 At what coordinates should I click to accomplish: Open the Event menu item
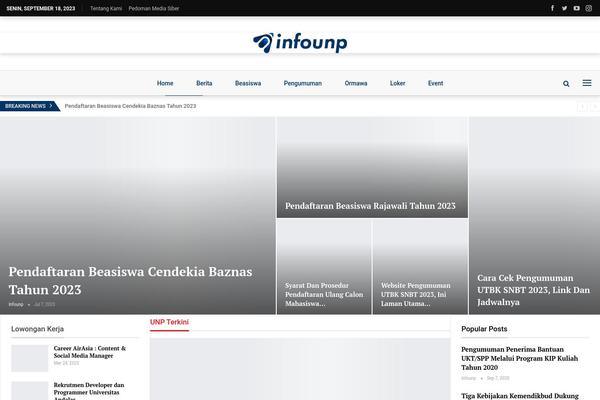click(x=435, y=83)
